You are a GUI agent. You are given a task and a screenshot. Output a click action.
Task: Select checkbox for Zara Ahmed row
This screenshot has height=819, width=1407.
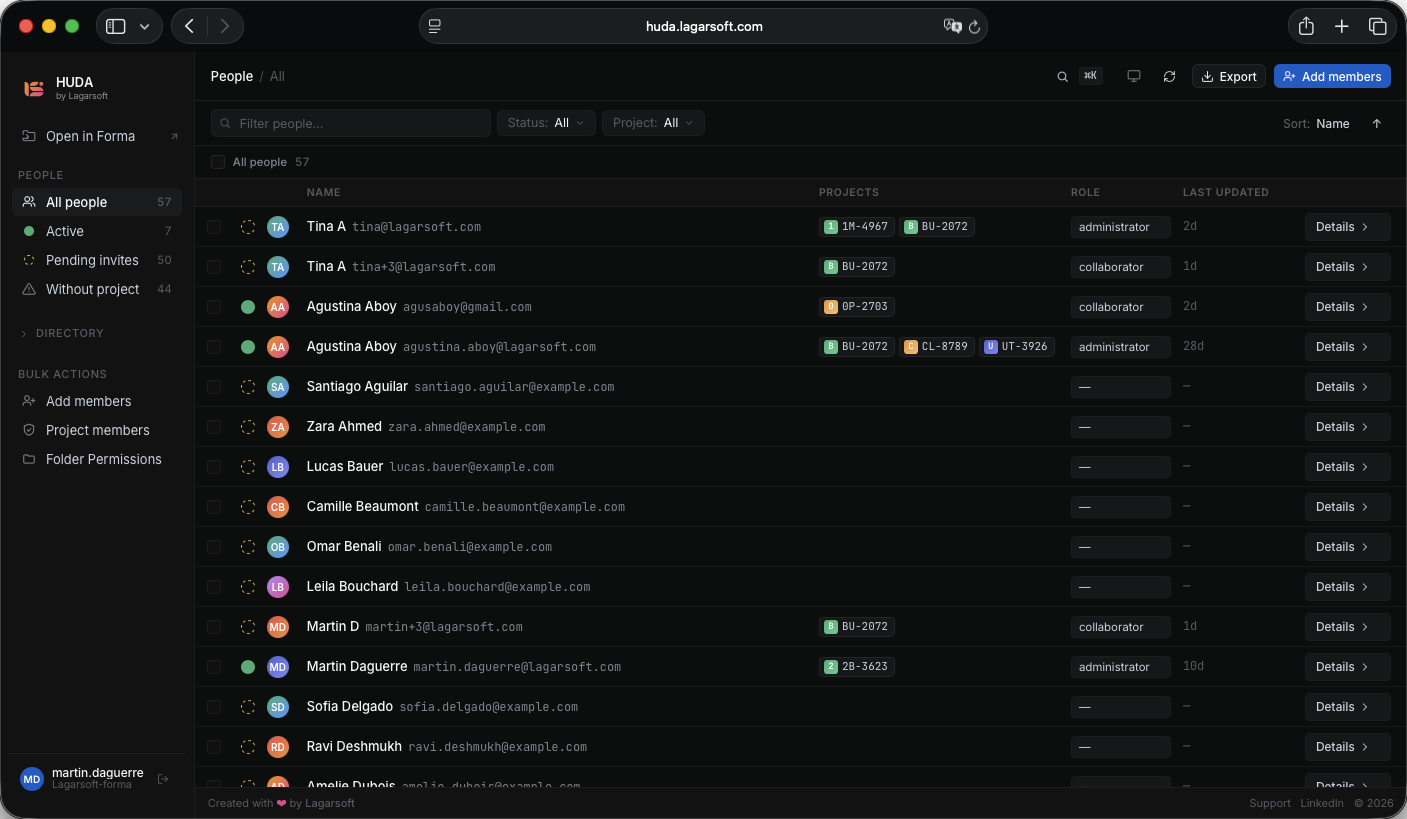[x=214, y=427]
